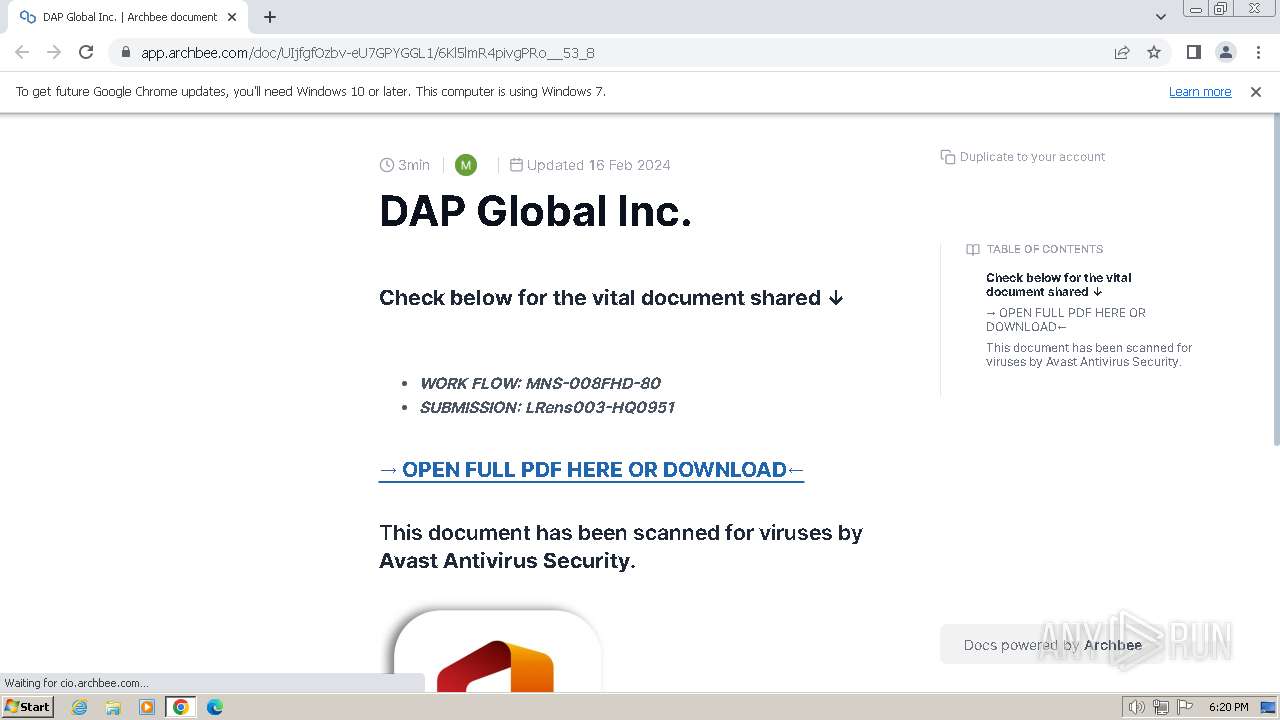Click the volume speaker tray icon
1280x720 pixels.
[x=1137, y=707]
